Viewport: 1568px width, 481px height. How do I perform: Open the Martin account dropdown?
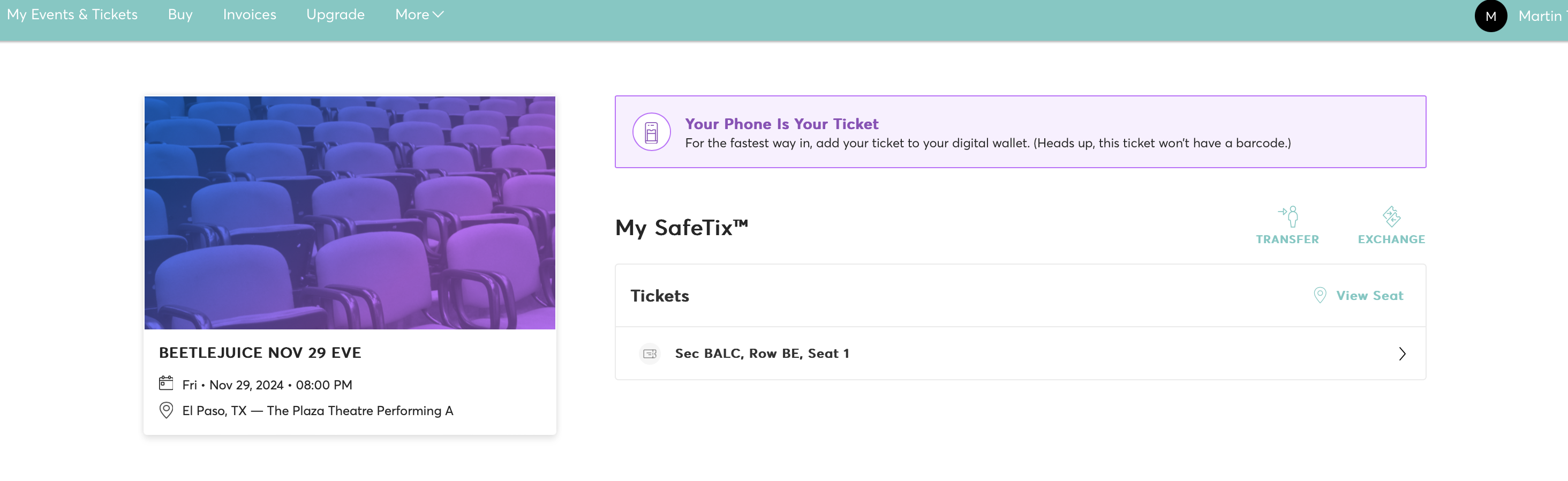(1541, 17)
